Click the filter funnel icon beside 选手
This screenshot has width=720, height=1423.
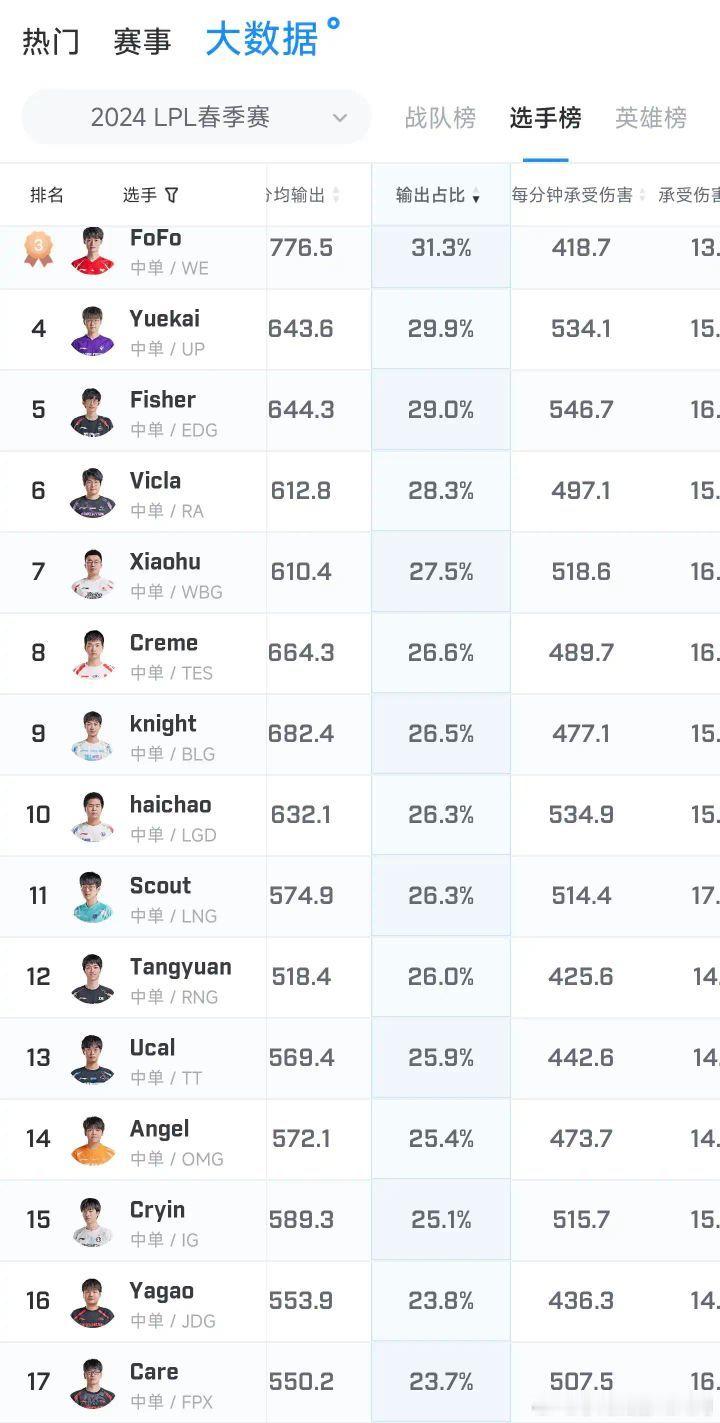[171, 195]
